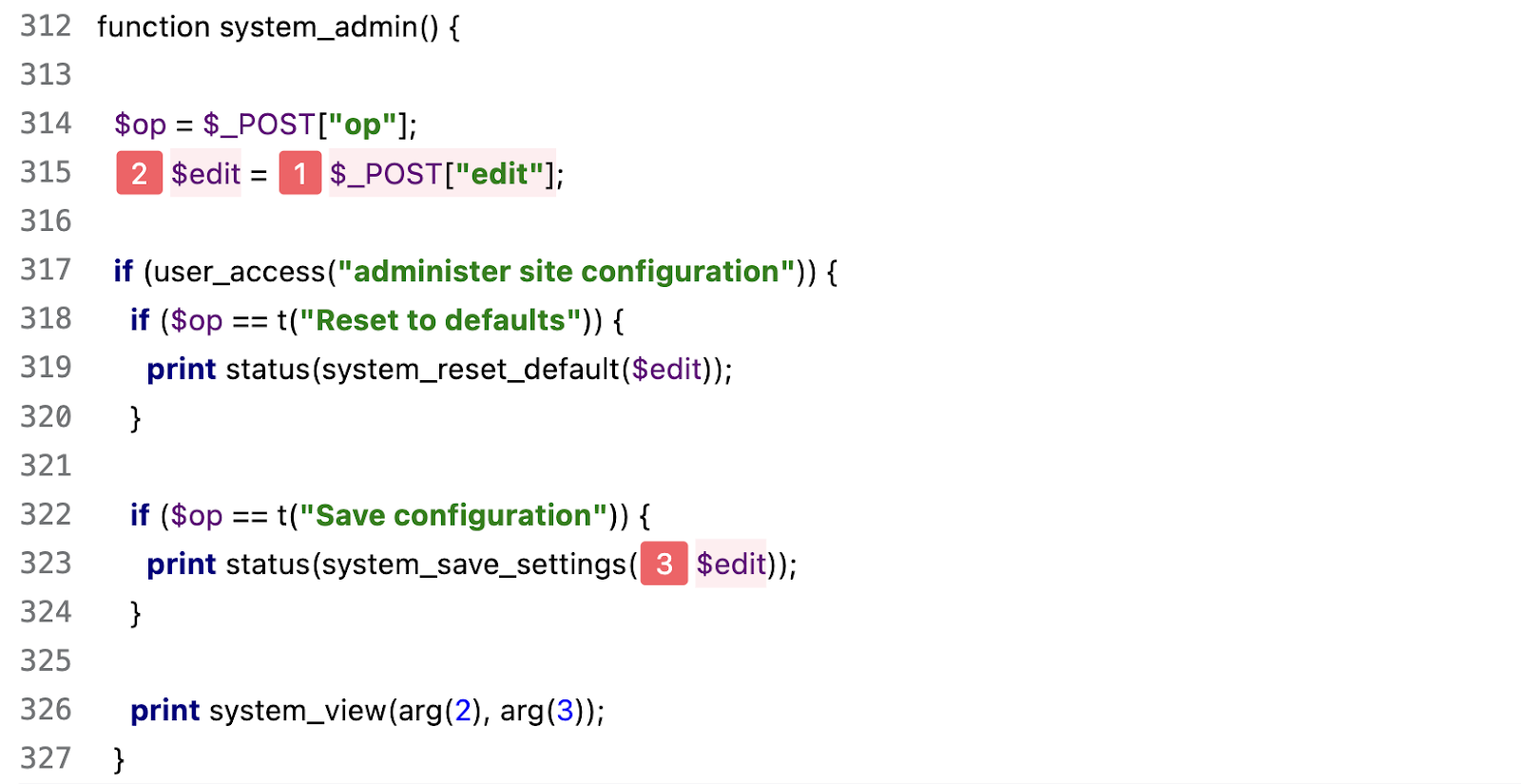Select line number 323
Viewport: 1521px width, 784px height.
(x=46, y=564)
